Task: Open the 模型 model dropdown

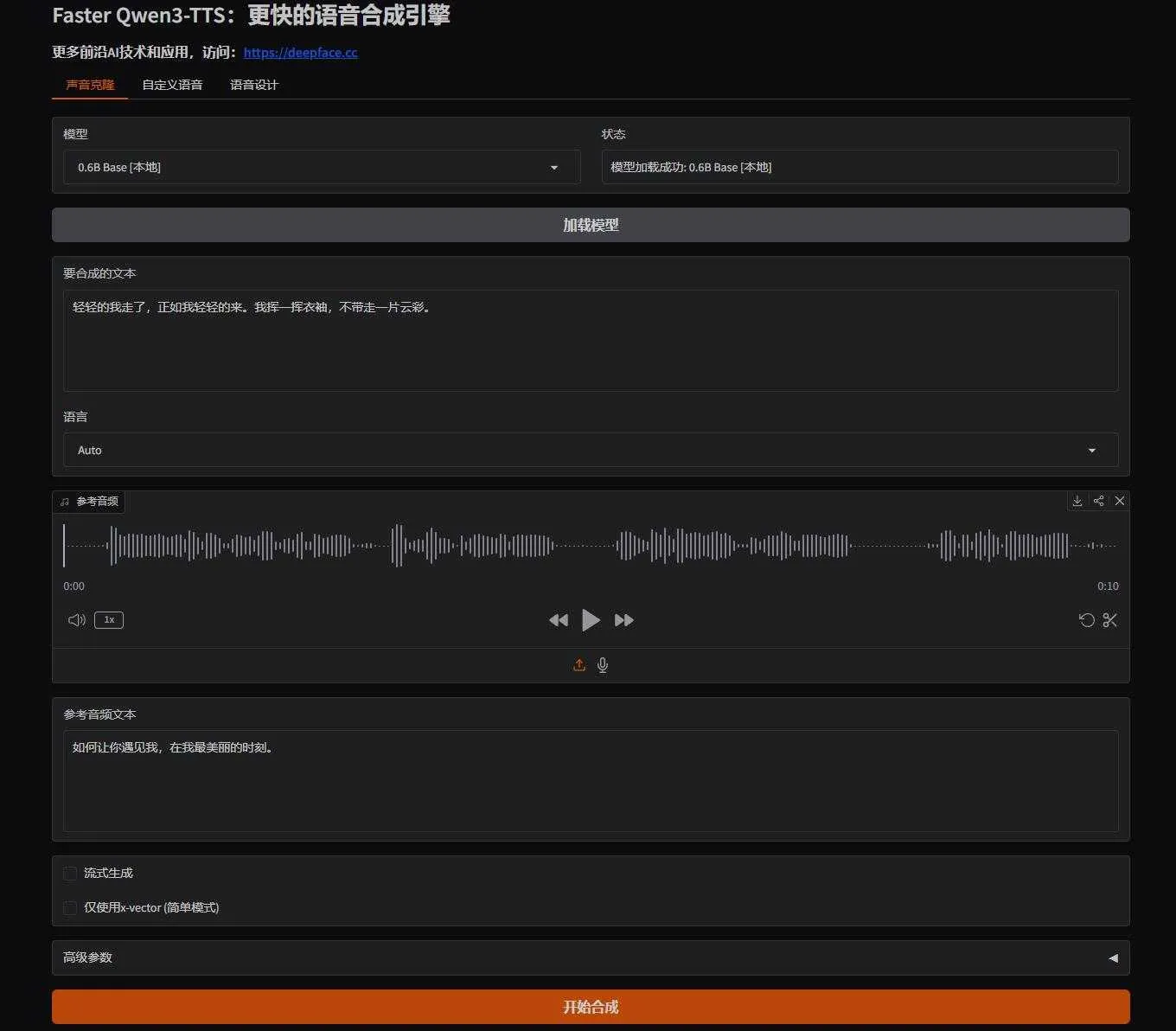Action: 321,167
